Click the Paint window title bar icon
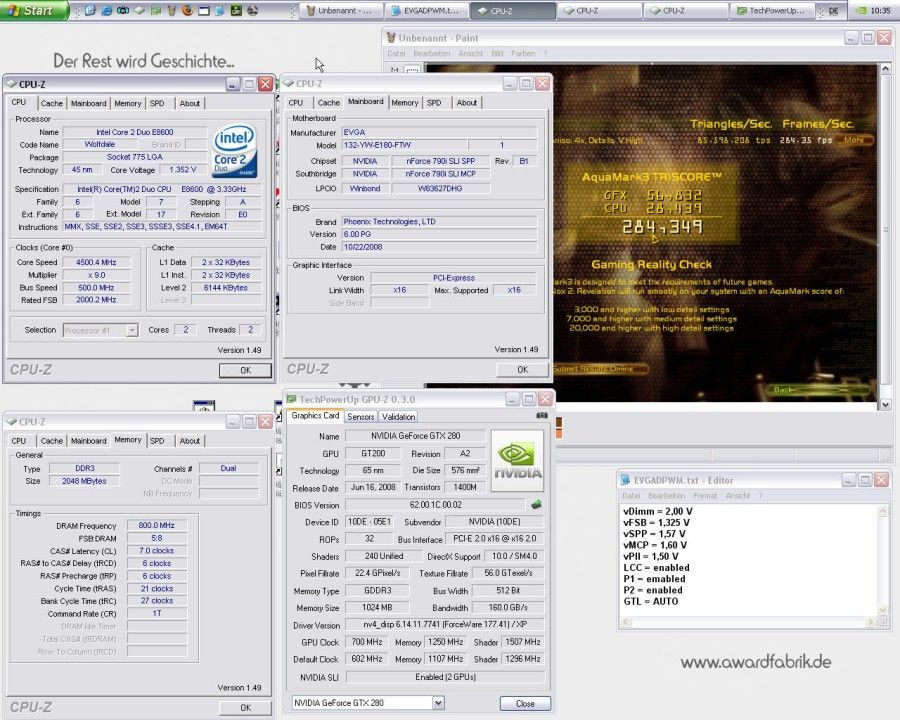This screenshot has width=900, height=720. pos(391,38)
